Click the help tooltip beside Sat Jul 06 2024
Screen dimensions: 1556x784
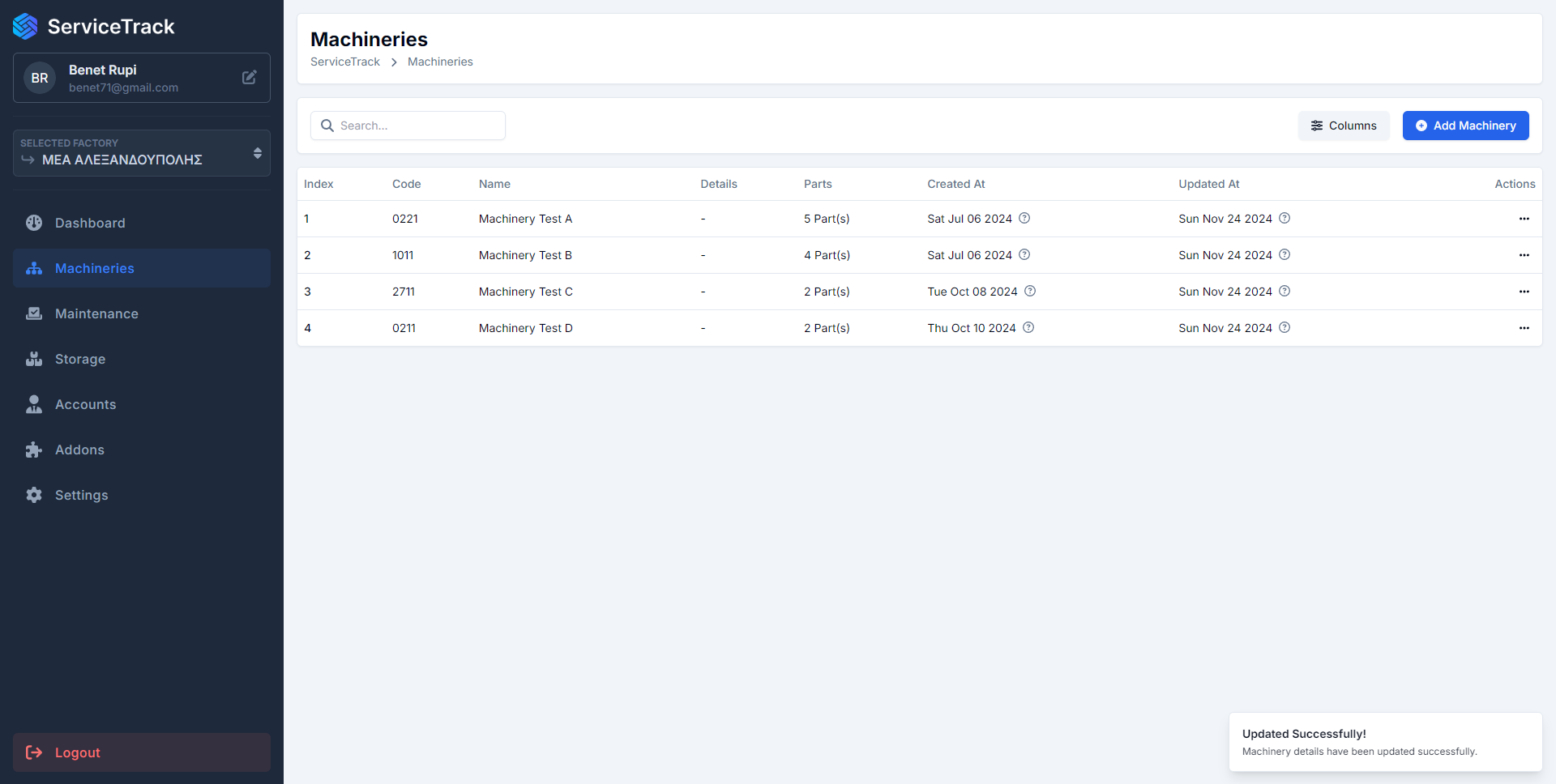point(1024,218)
